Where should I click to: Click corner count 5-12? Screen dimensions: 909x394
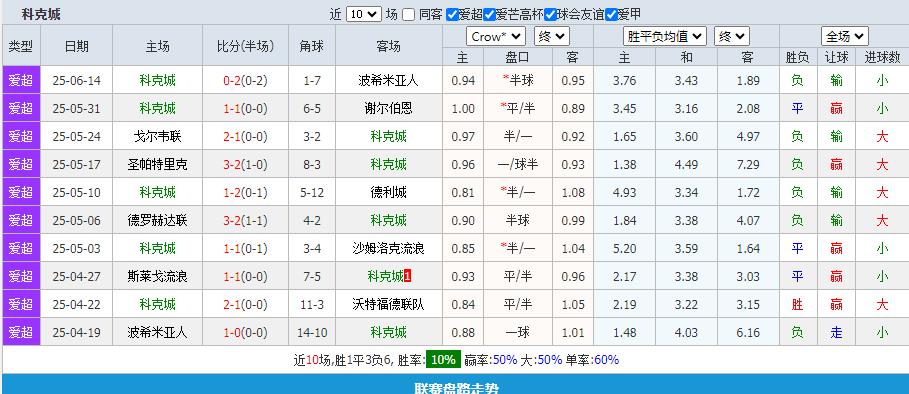312,193
